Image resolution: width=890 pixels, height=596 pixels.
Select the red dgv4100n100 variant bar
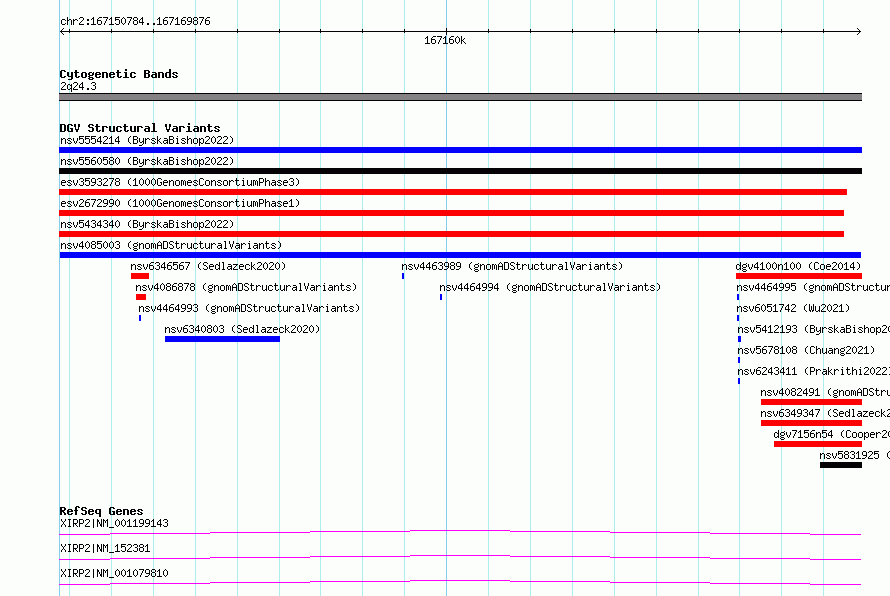click(x=799, y=276)
